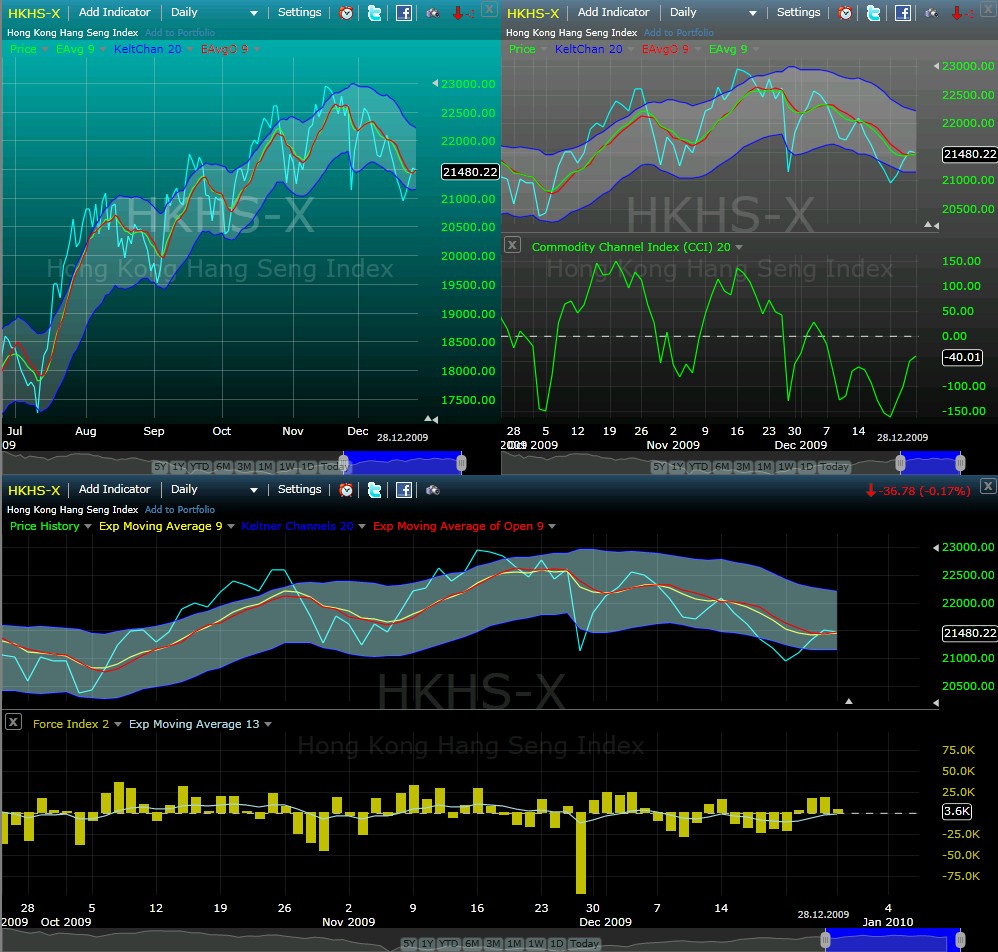
Task: Click HKHS-X symbol in top-right chart header
Action: tap(533, 13)
